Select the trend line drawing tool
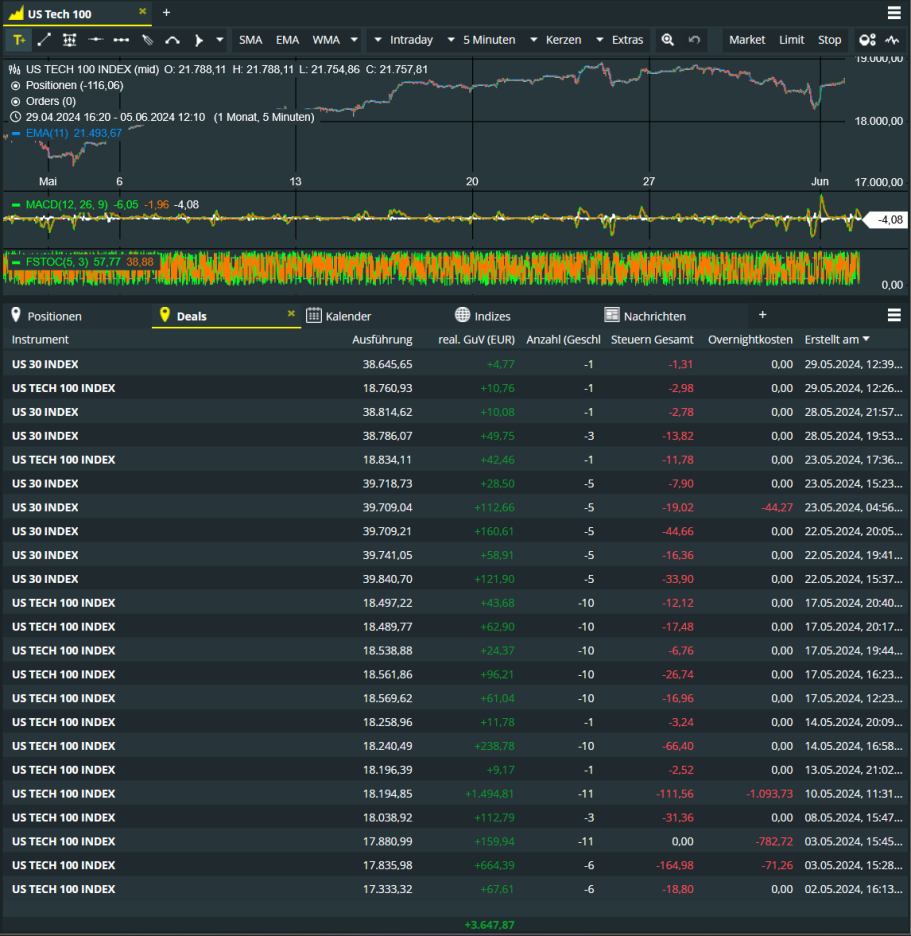 click(x=44, y=40)
